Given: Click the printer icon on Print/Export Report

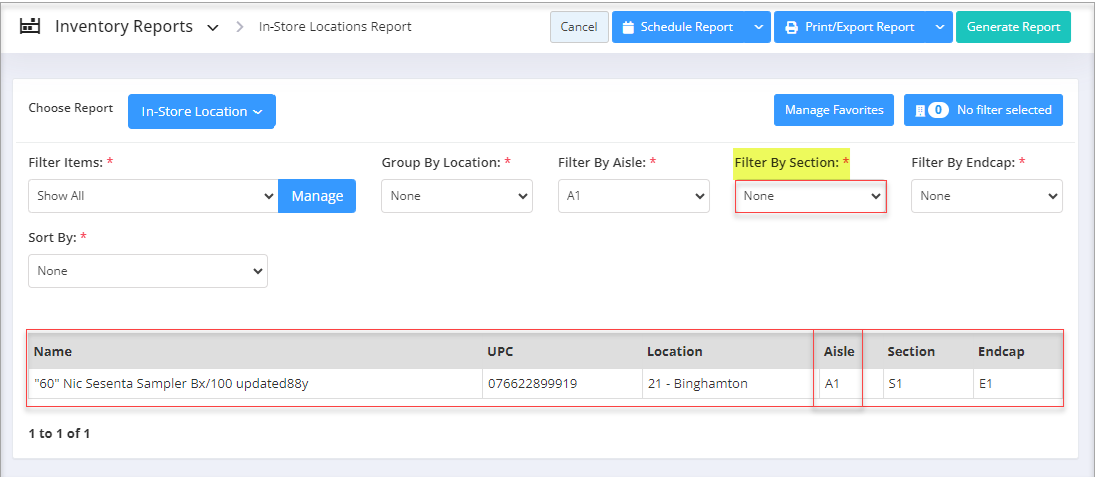Looking at the screenshot, I should (791, 28).
